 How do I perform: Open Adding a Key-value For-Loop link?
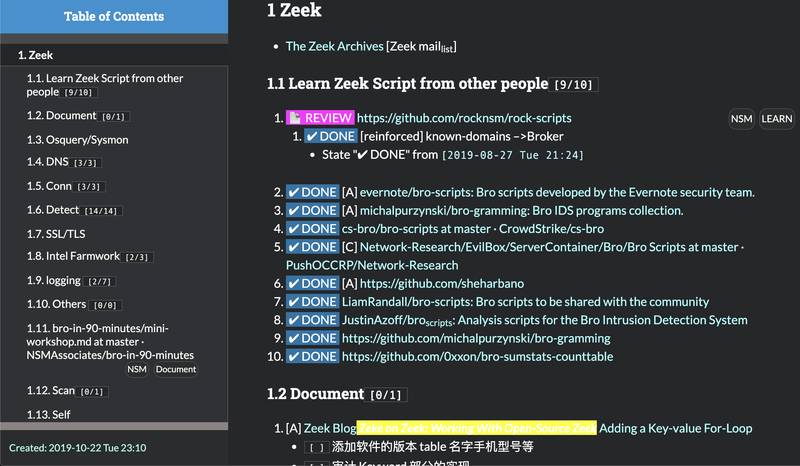(676, 428)
